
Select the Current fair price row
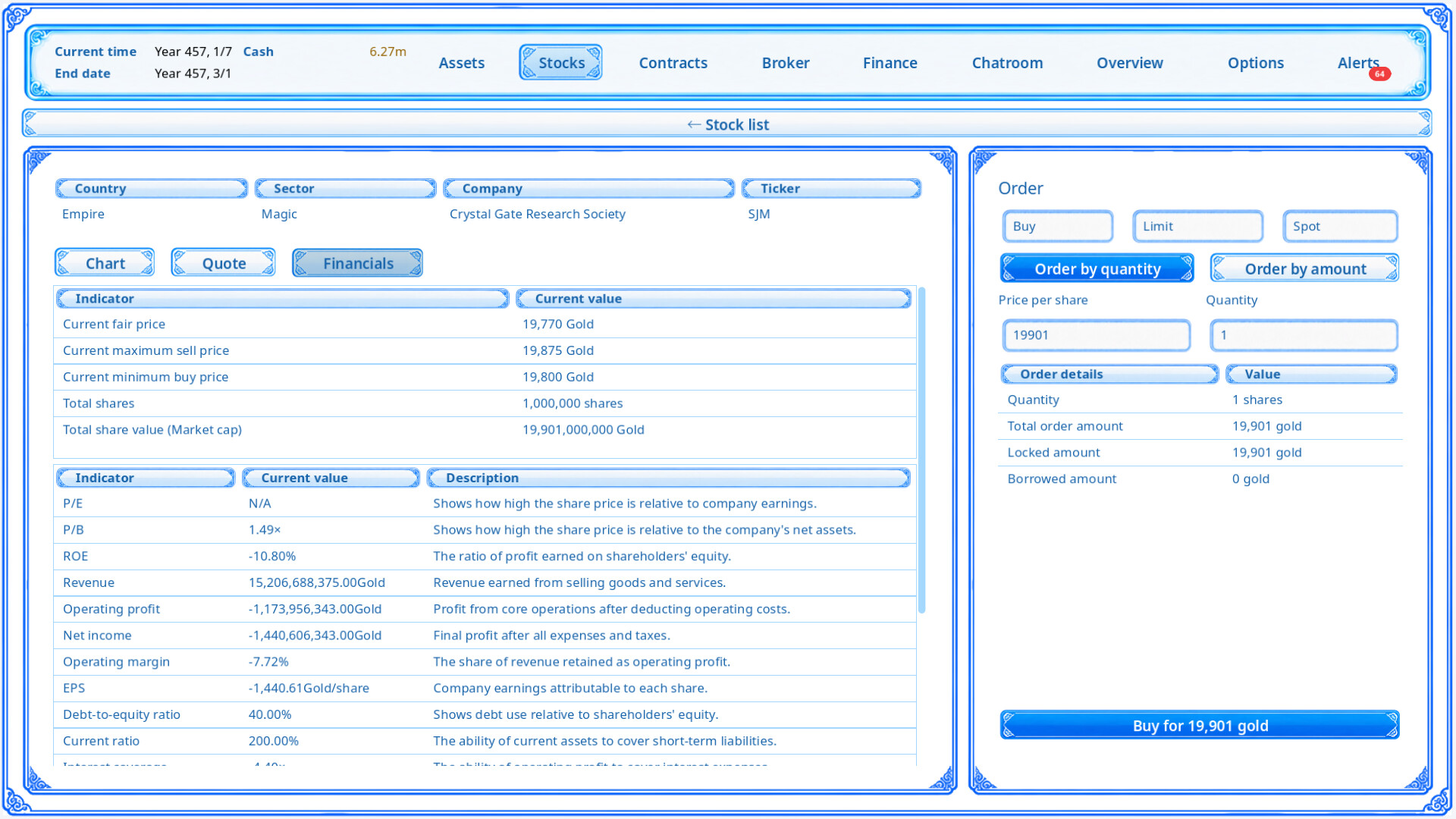tap(485, 324)
